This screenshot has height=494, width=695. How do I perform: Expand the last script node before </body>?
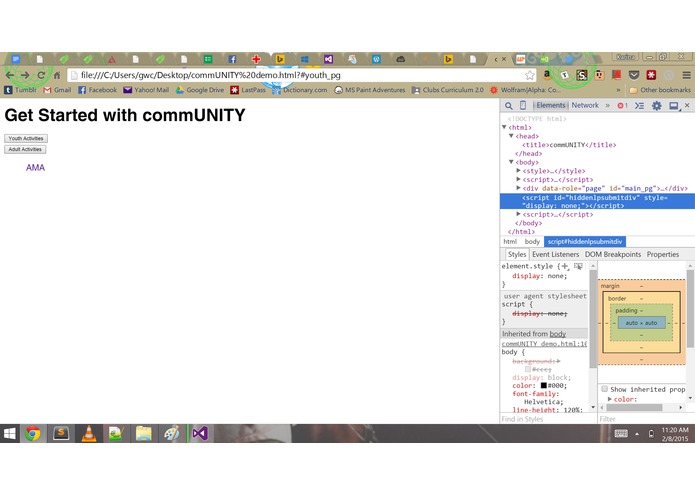pos(518,214)
